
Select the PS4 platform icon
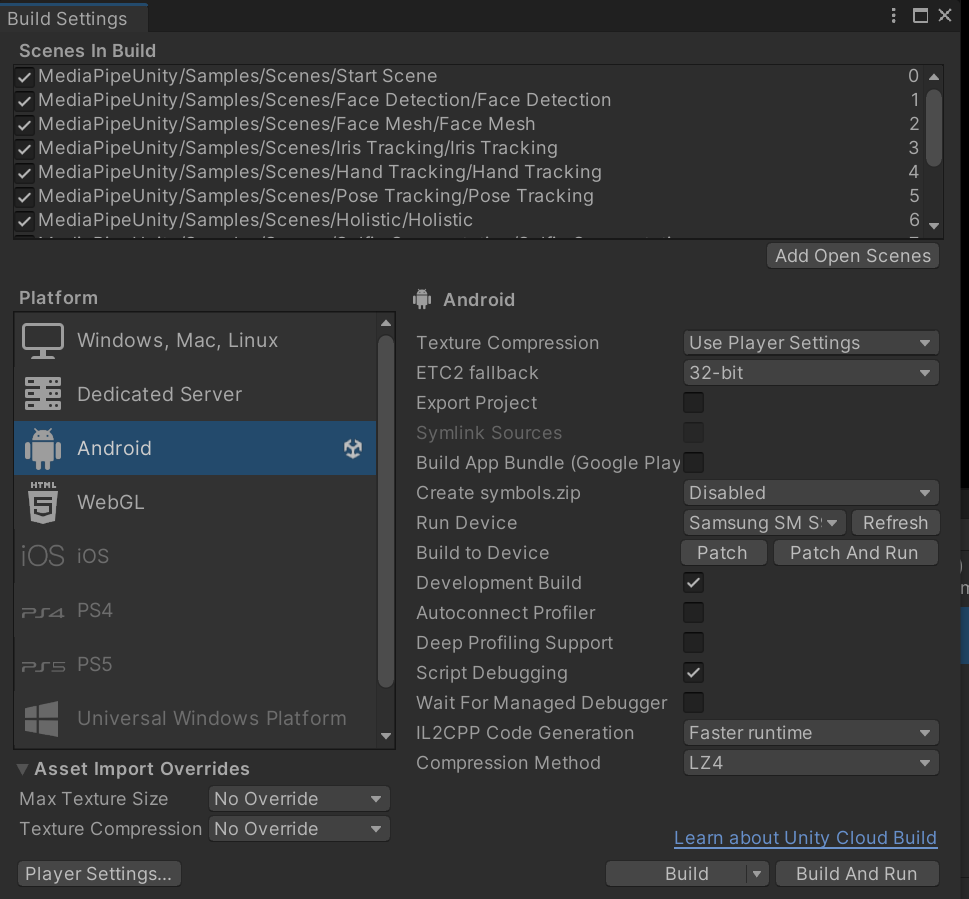40,610
